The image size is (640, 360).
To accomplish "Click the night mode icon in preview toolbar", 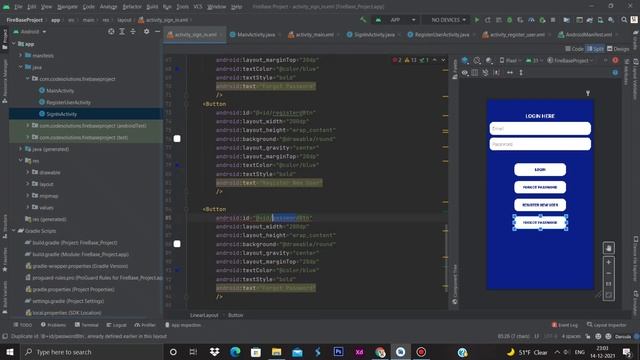I will pyautogui.click(x=489, y=60).
